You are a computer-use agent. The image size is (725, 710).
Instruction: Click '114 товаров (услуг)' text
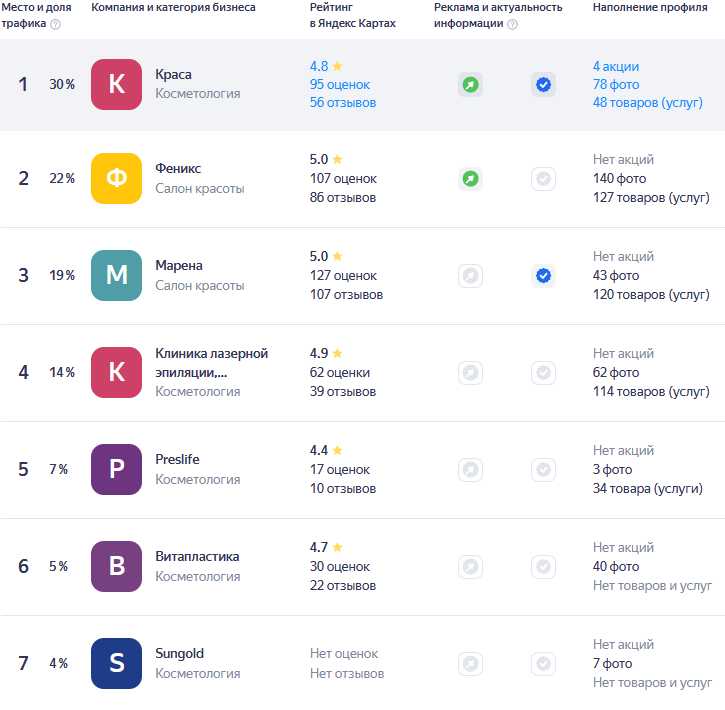pos(651,392)
